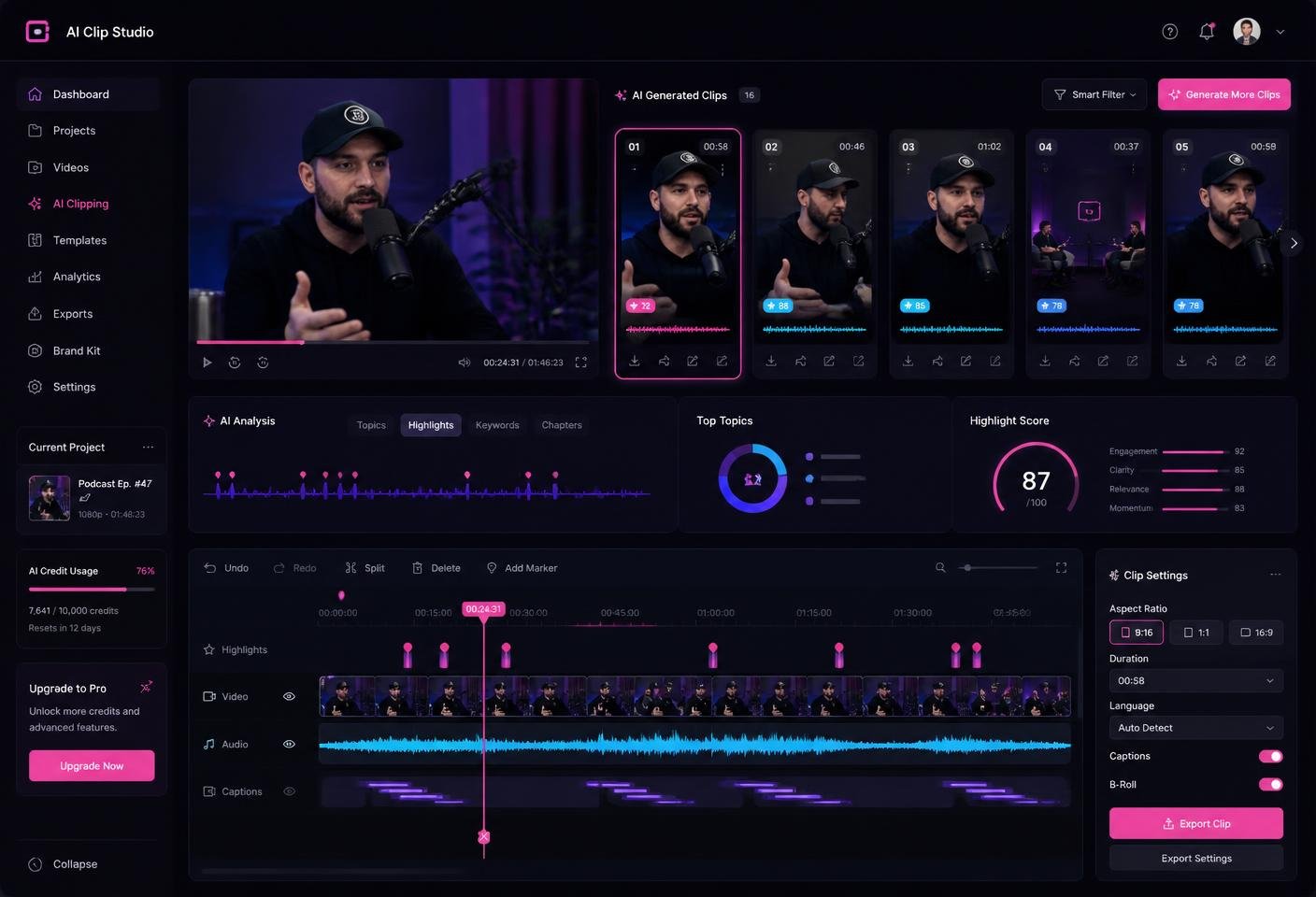The height and width of the screenshot is (897, 1316).
Task: Switch to the Chapters analysis tab
Action: (x=562, y=425)
